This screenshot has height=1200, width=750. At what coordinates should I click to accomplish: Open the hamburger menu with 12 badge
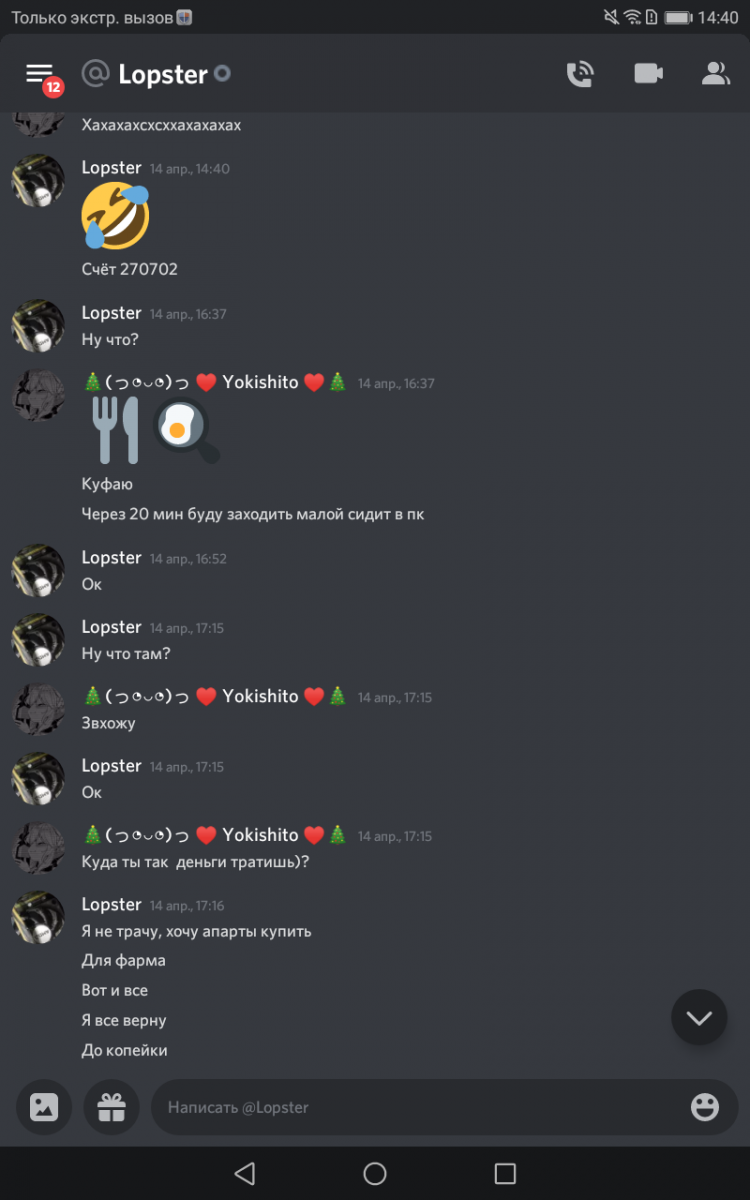coord(41,75)
